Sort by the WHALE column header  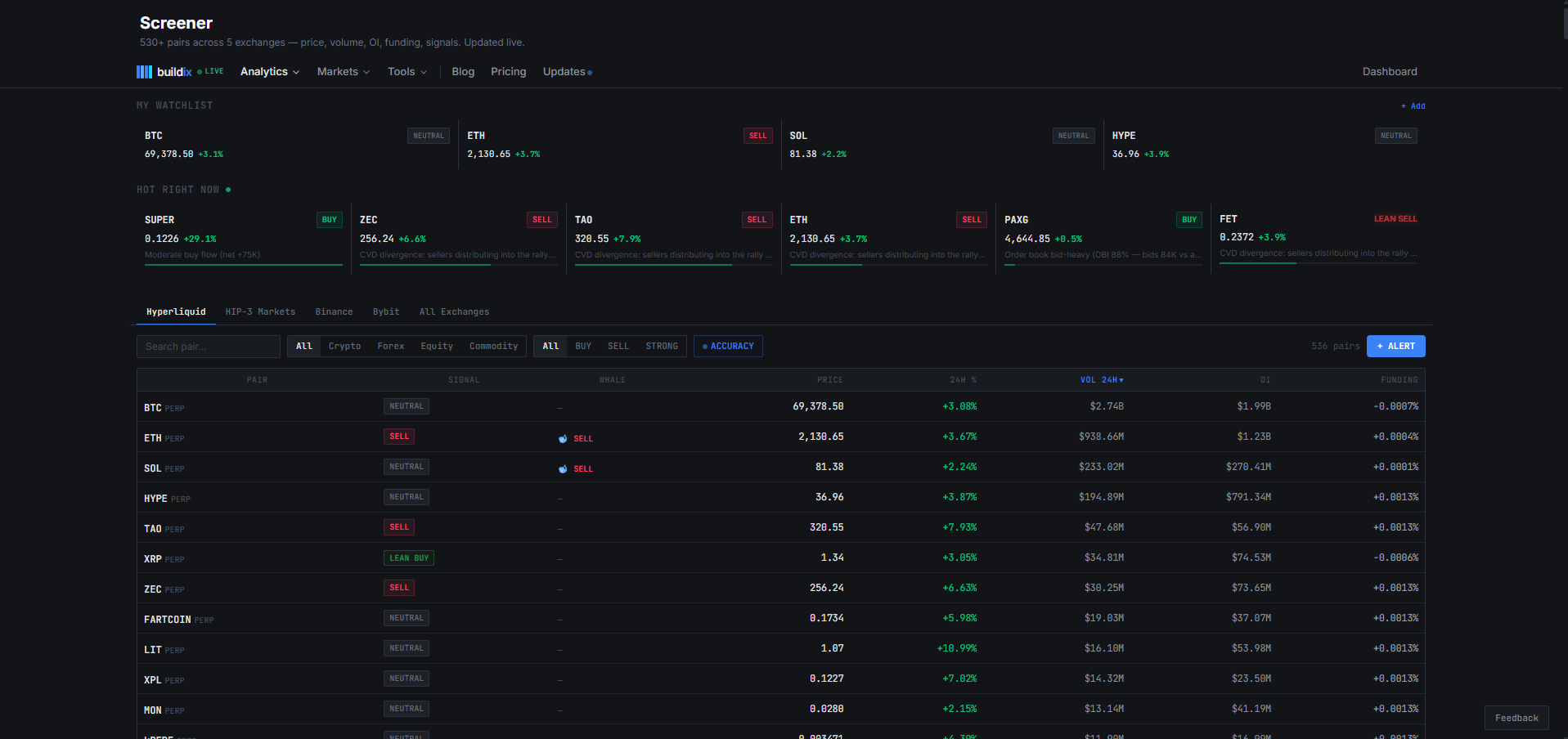[x=612, y=380]
